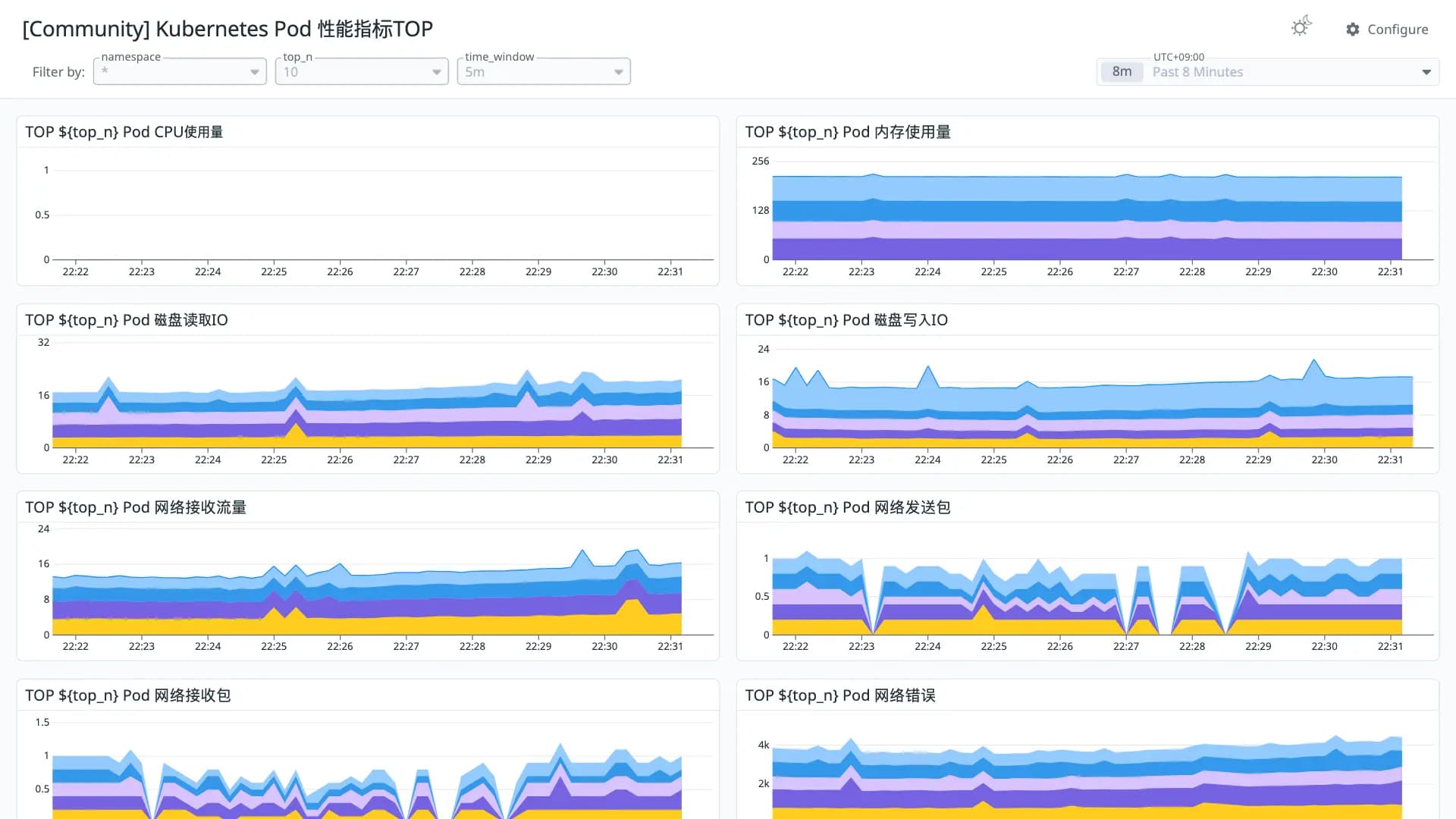The height and width of the screenshot is (819, 1456).
Task: Click the Pod 内存使用量 panel title
Action: (x=848, y=132)
